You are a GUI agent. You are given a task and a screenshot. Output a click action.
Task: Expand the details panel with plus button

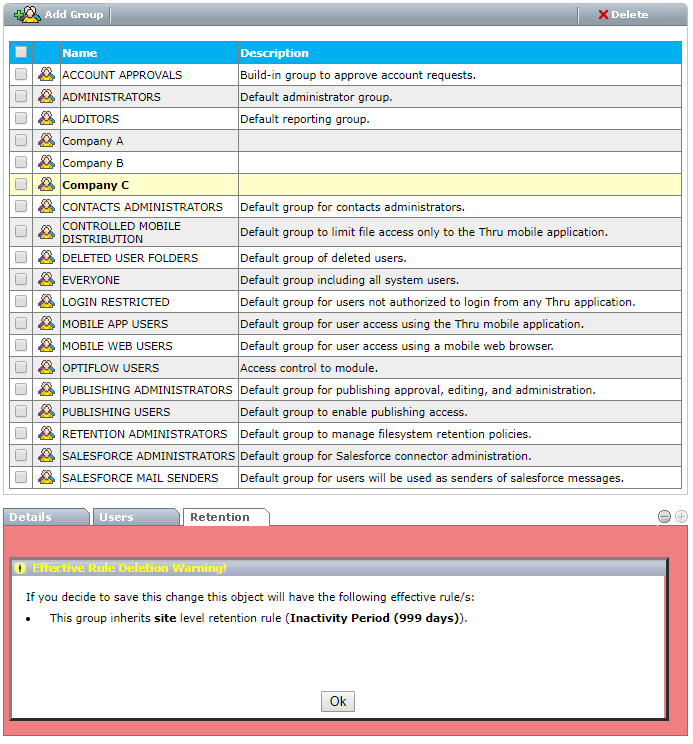pos(681,517)
